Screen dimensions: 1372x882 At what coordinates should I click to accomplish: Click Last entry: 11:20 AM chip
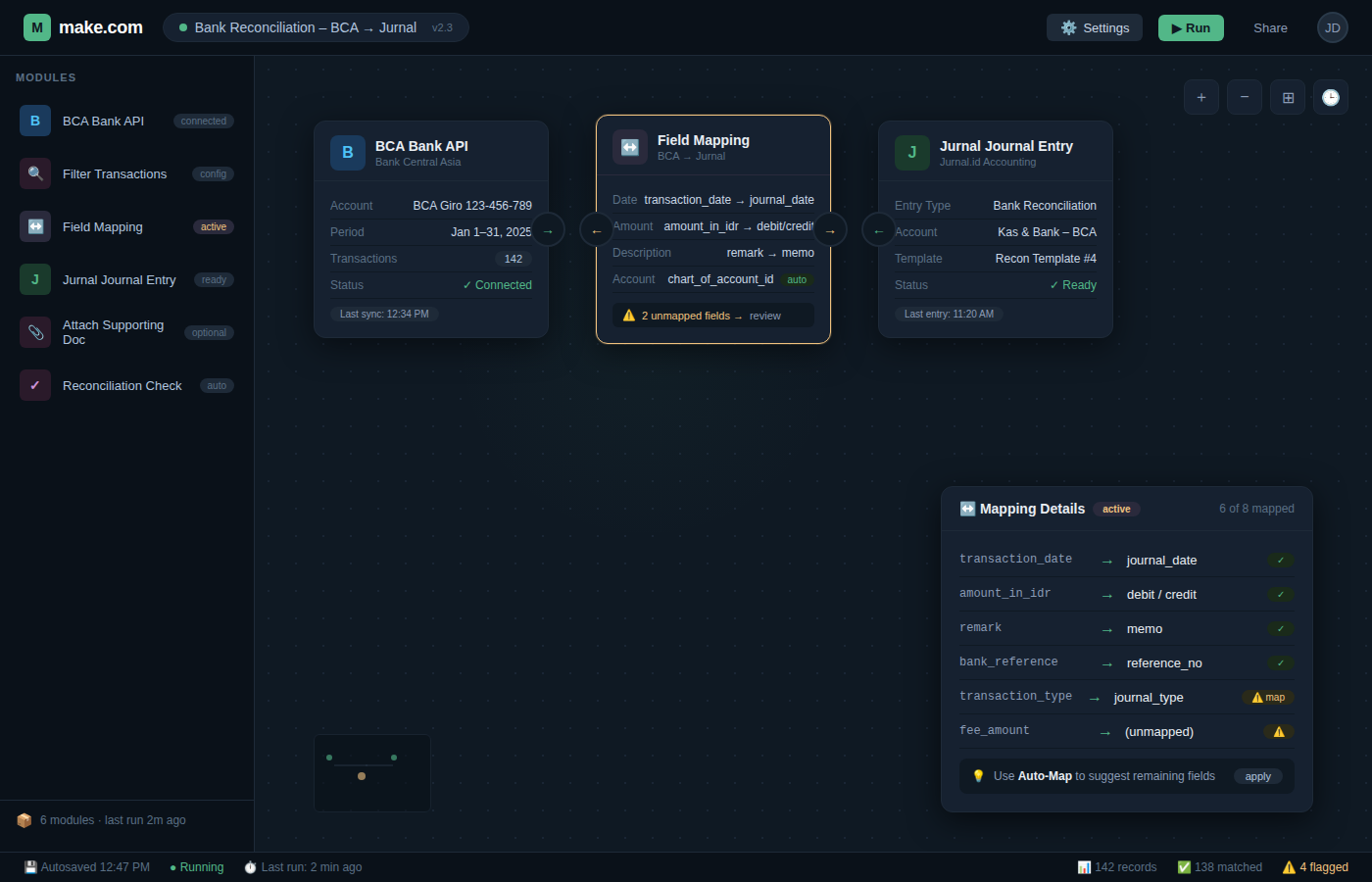coord(949,314)
